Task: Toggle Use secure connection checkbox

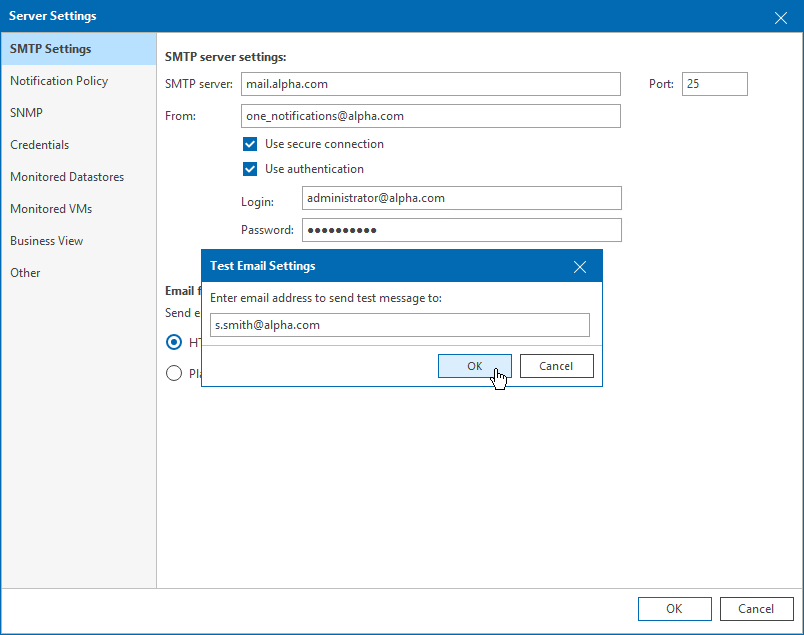Action: [251, 144]
